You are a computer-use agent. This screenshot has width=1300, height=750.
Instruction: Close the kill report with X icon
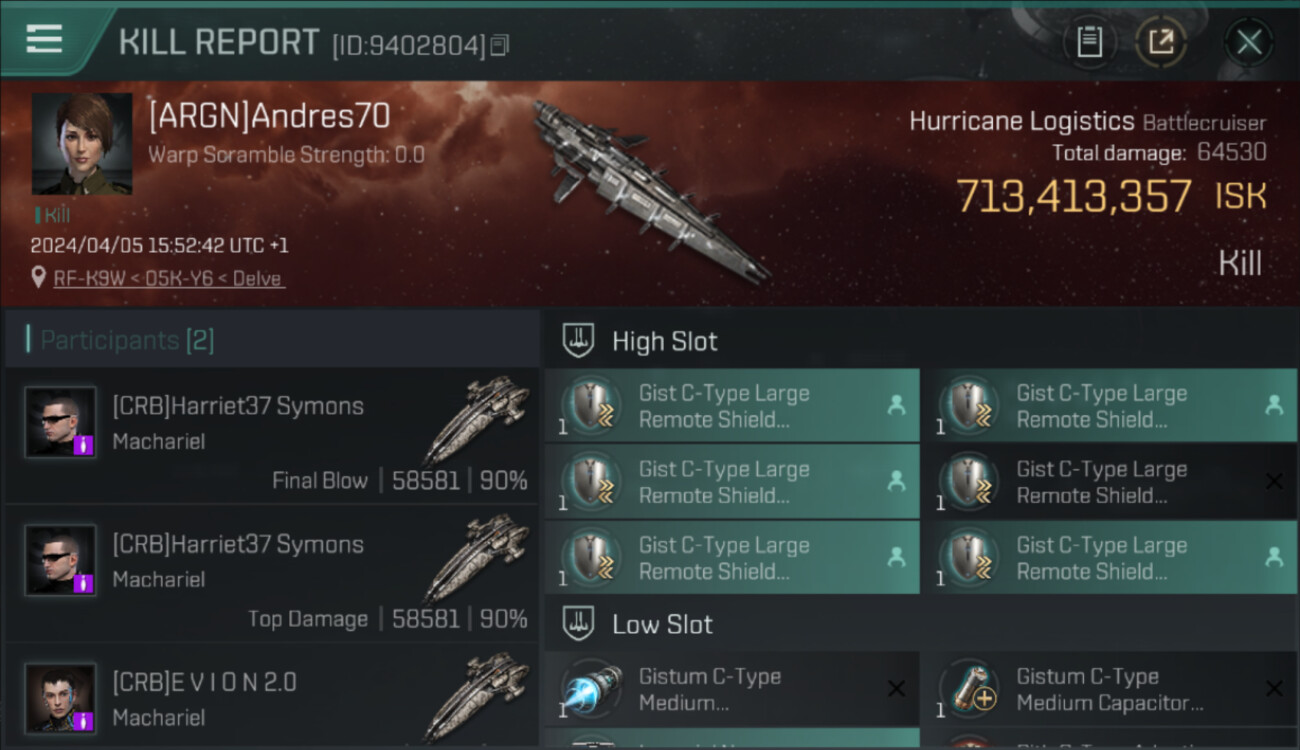(x=1249, y=42)
